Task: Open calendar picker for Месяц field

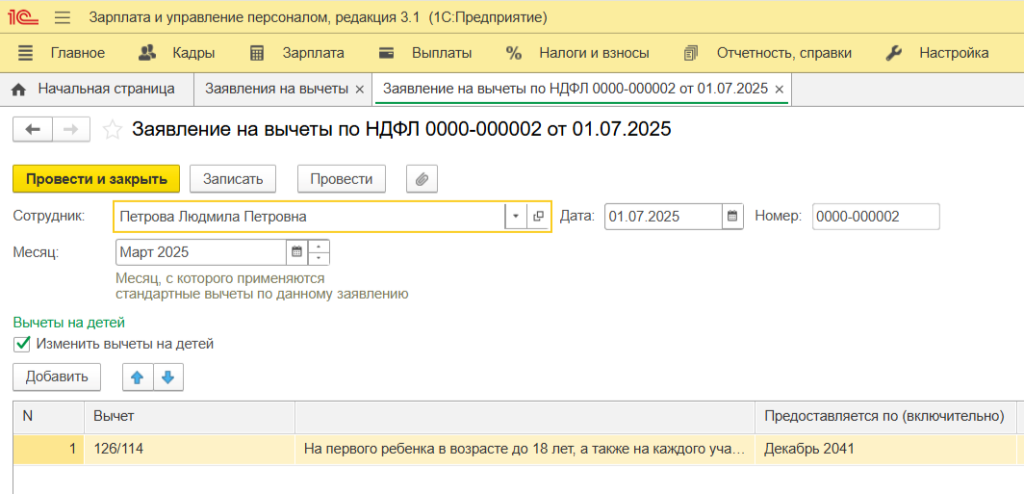Action: (296, 252)
